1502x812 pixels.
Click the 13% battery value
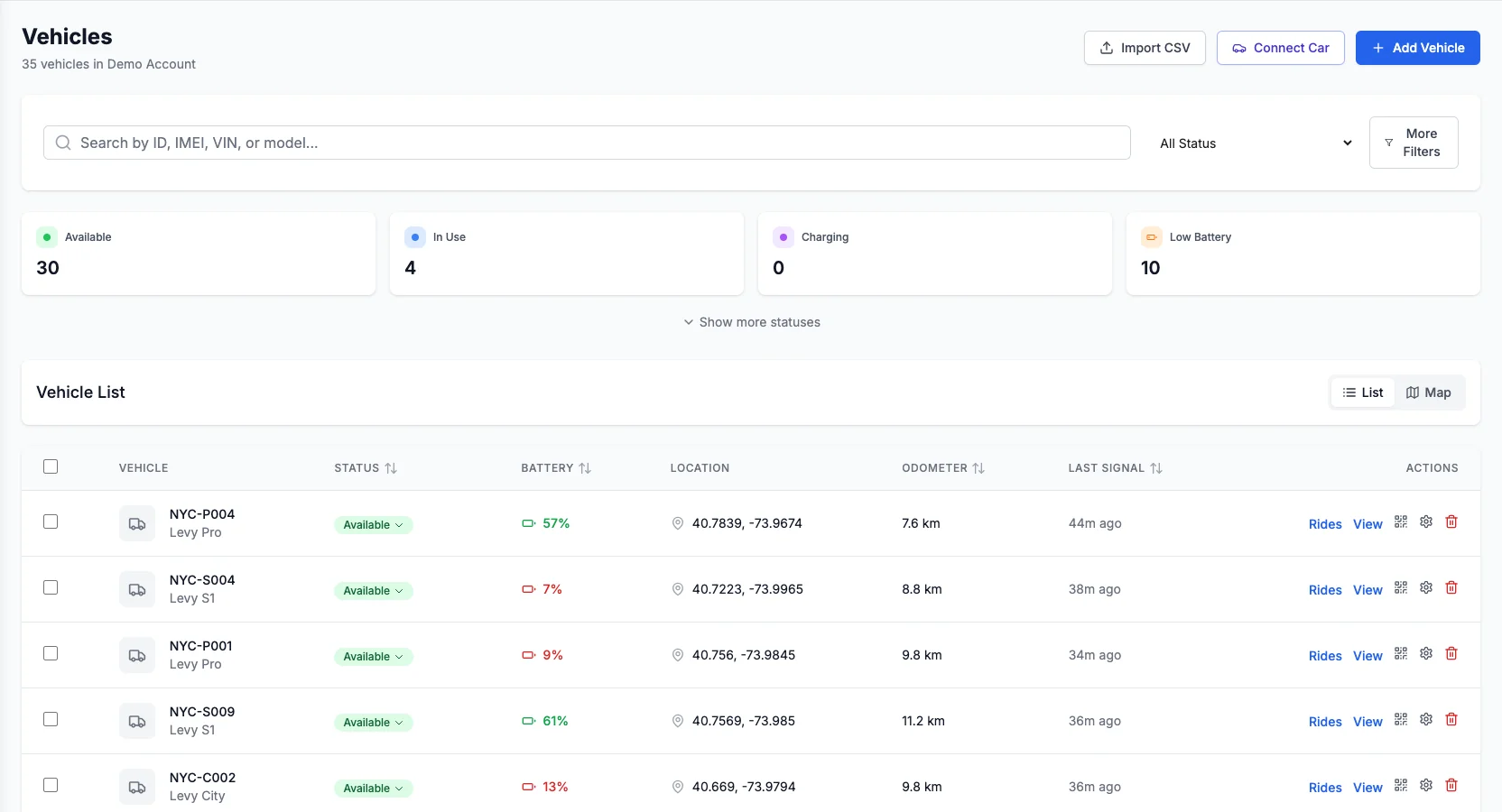point(555,787)
